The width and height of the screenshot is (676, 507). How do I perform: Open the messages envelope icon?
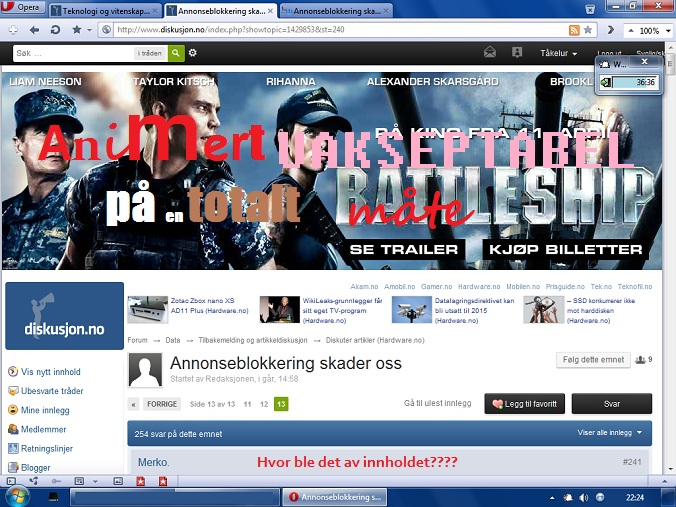pos(490,53)
